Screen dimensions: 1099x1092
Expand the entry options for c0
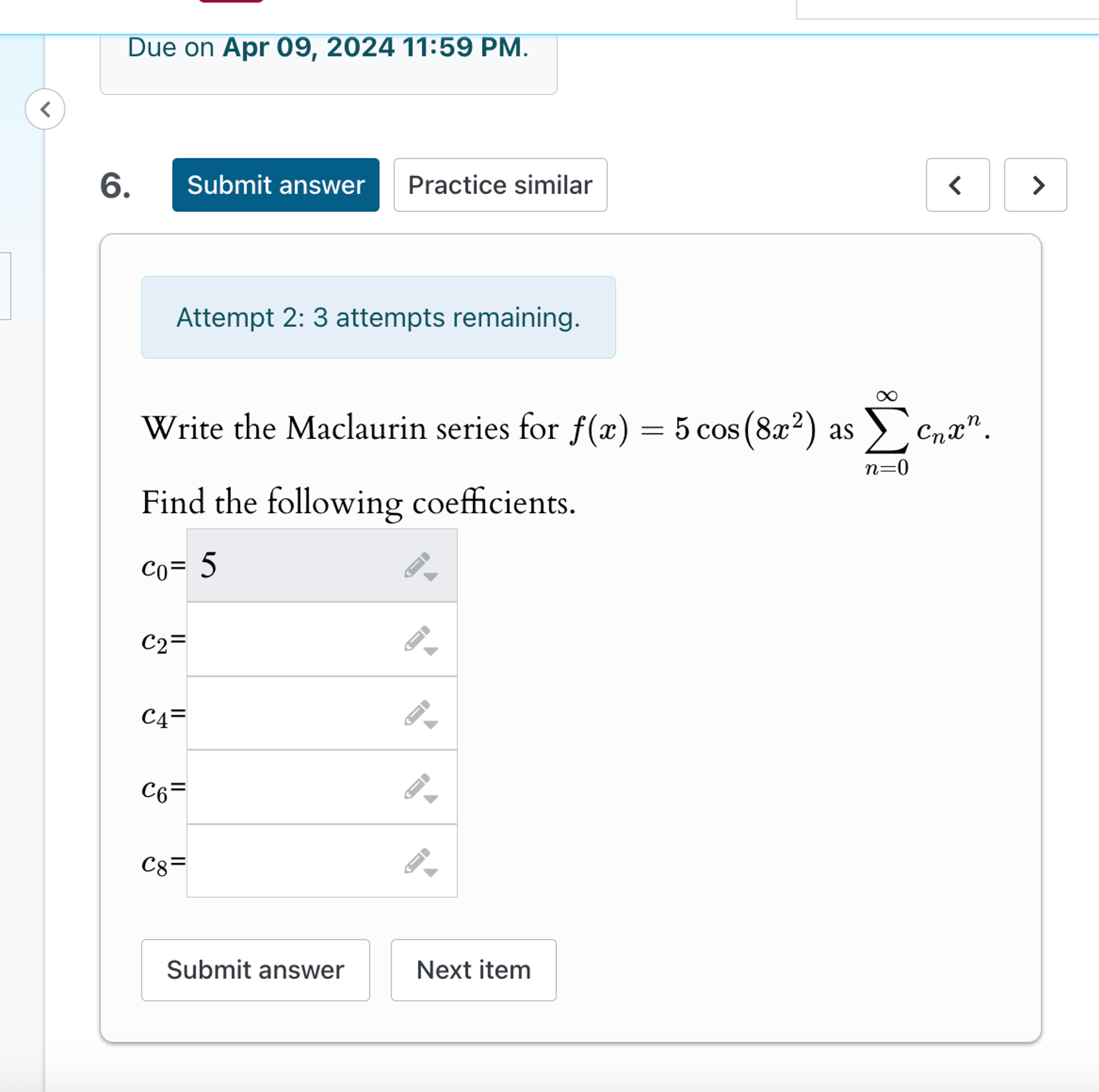coord(433,576)
